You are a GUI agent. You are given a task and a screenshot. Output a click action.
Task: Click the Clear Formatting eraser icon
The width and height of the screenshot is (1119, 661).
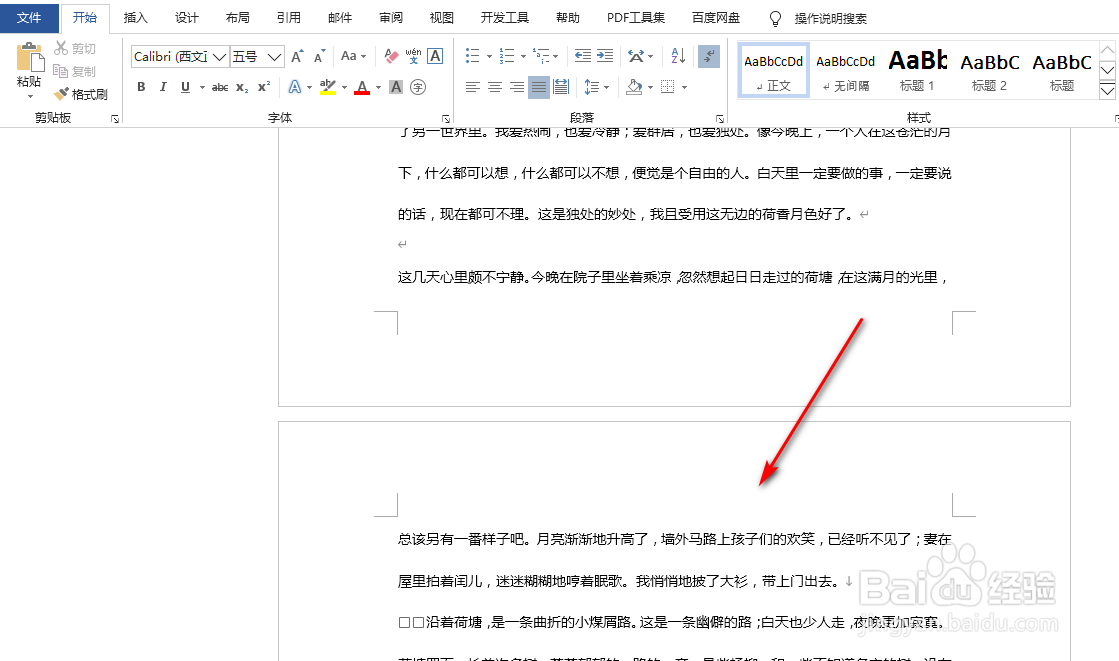tap(391, 56)
